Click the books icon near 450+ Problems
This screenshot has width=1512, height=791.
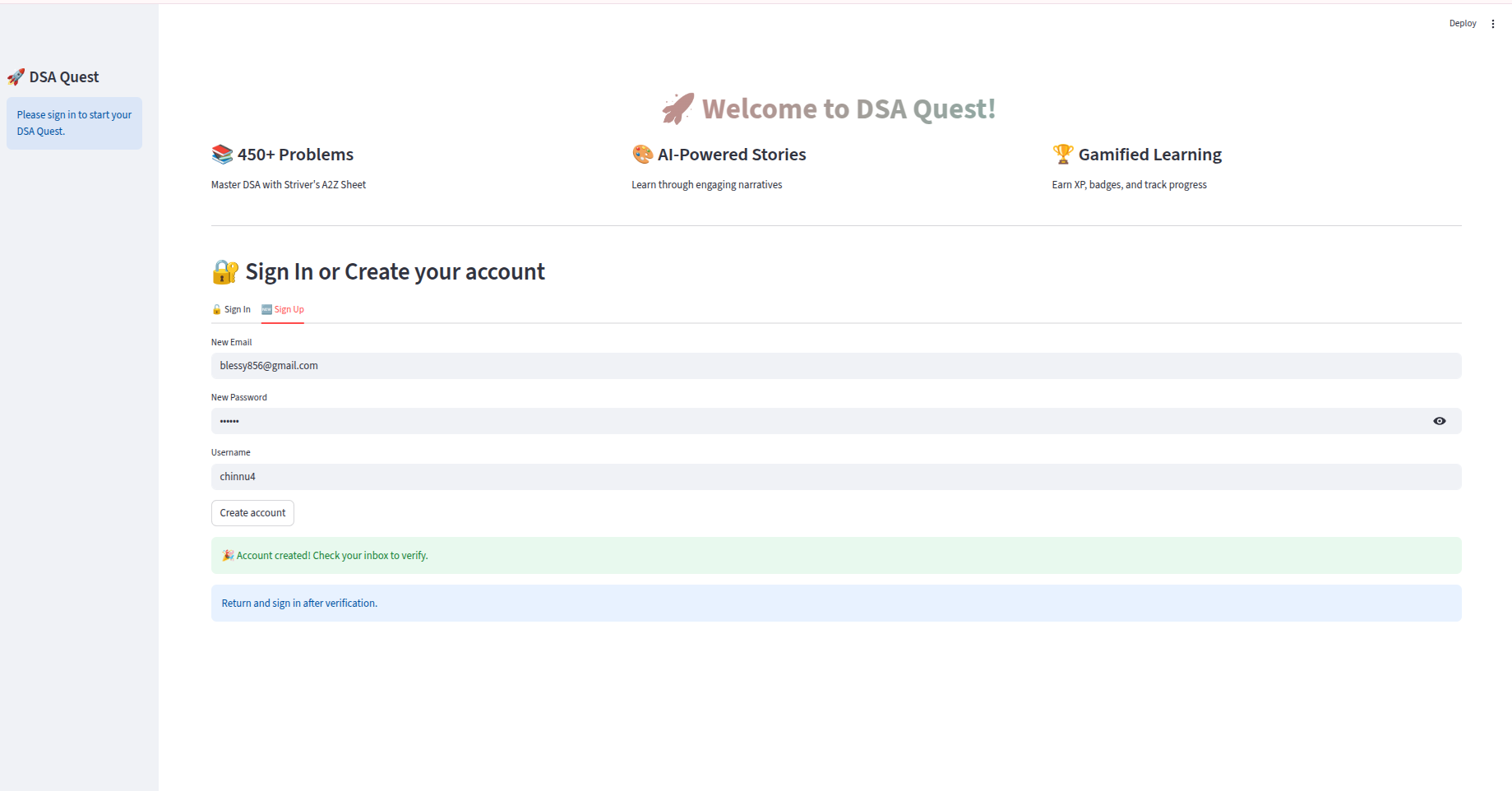[220, 154]
